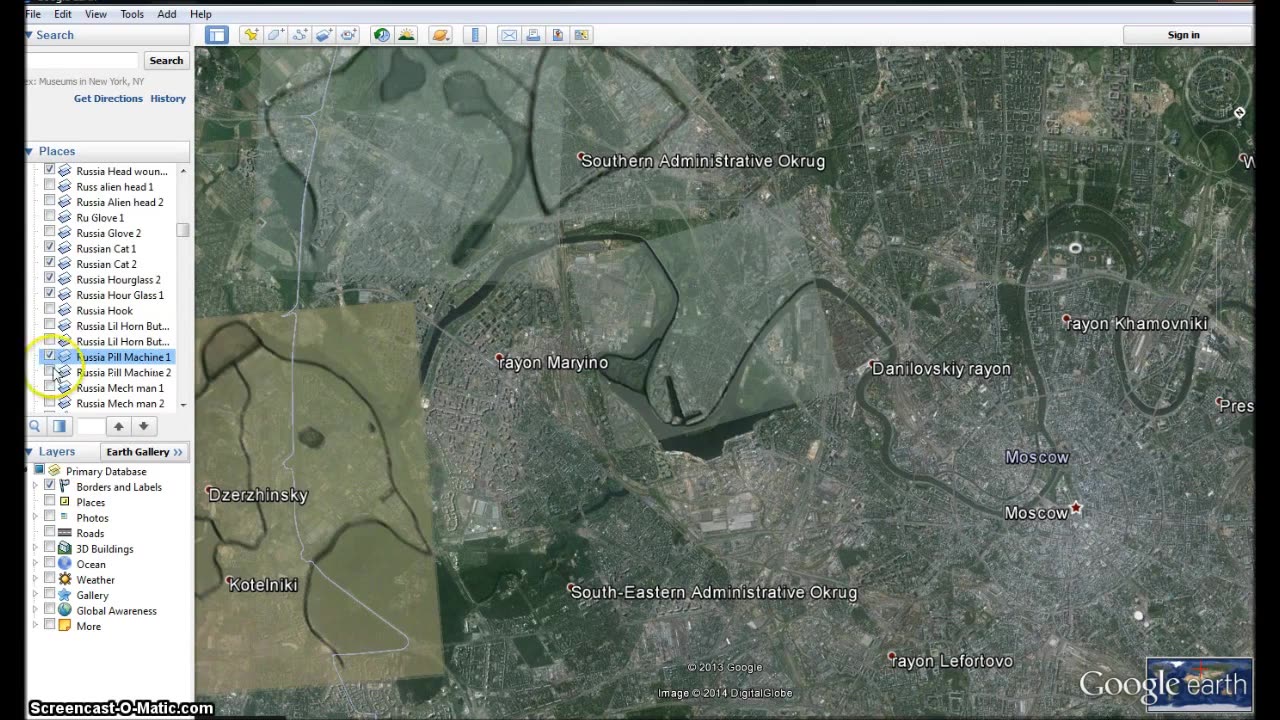Open the search History link
1280x720 pixels.
(168, 99)
